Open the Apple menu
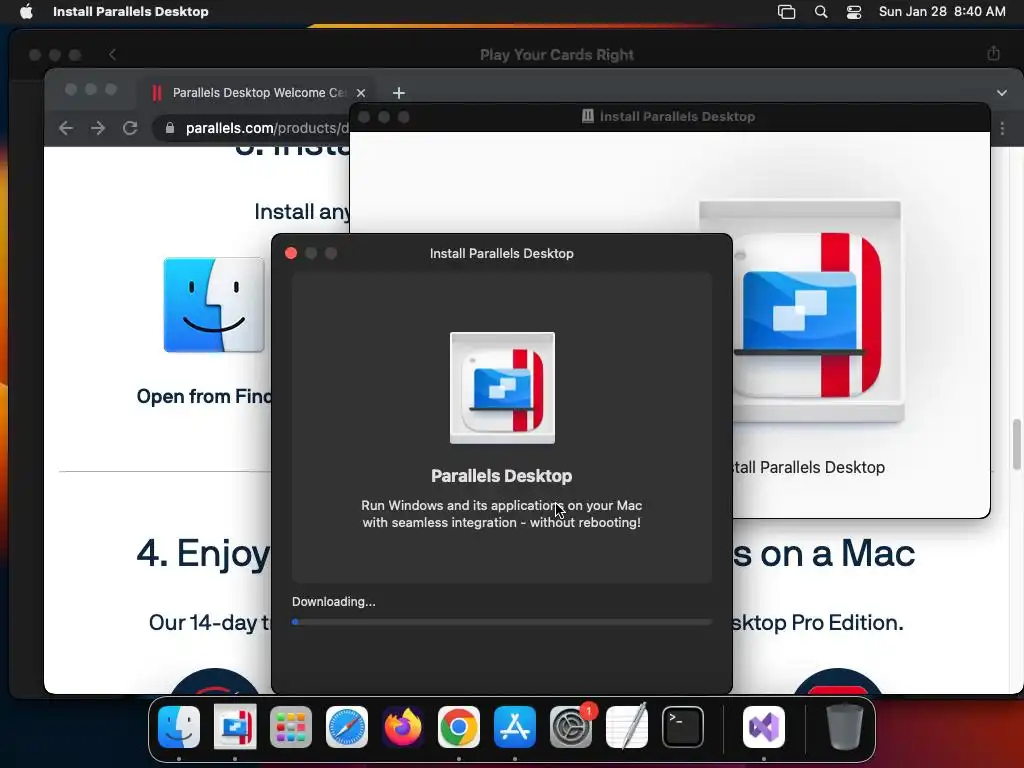The width and height of the screenshot is (1024, 768). (x=26, y=11)
